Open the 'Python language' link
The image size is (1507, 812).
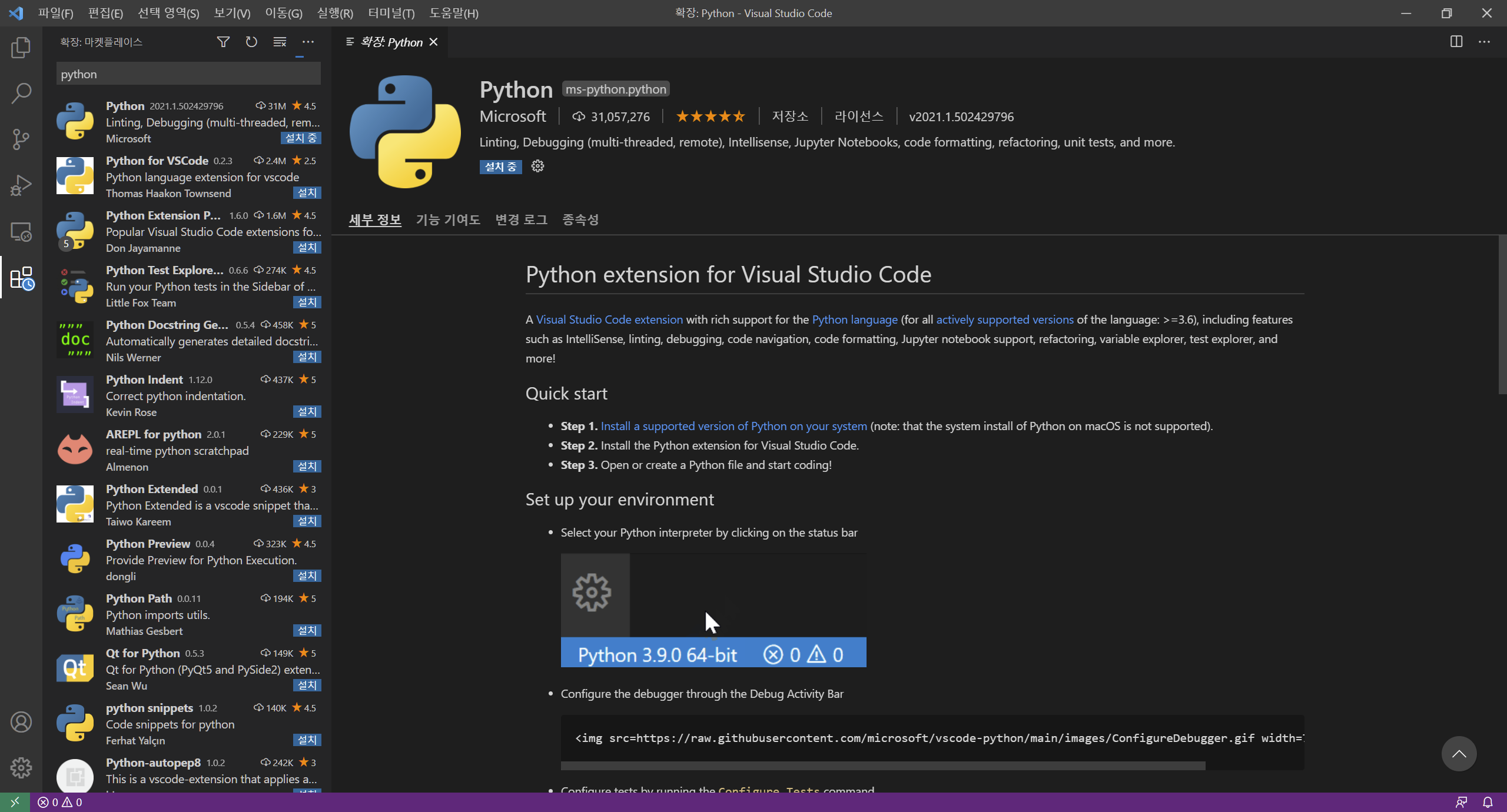point(855,320)
